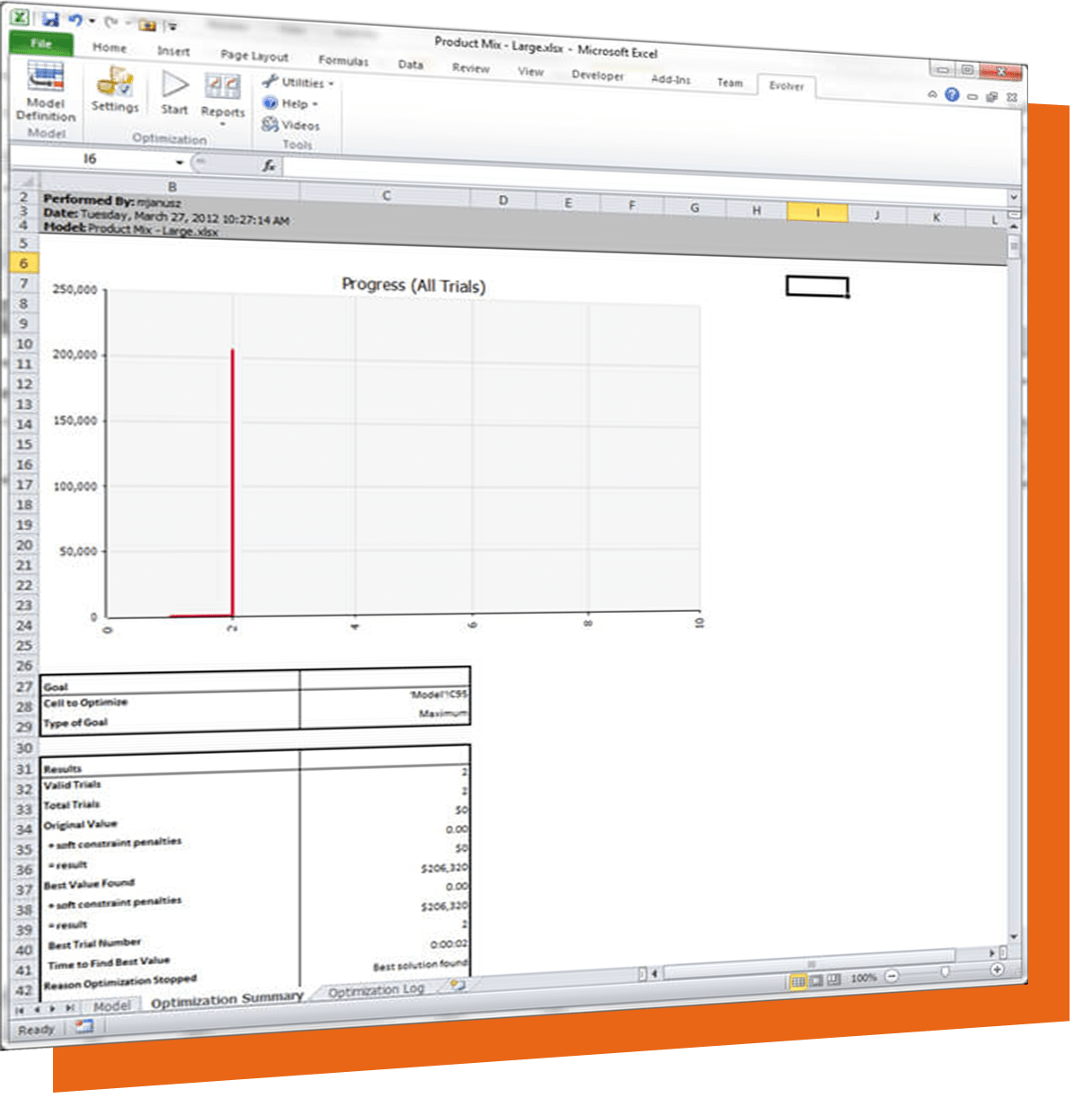Click the 'Best solution found' cell
This screenshot has width=1092, height=1107.
tap(421, 966)
